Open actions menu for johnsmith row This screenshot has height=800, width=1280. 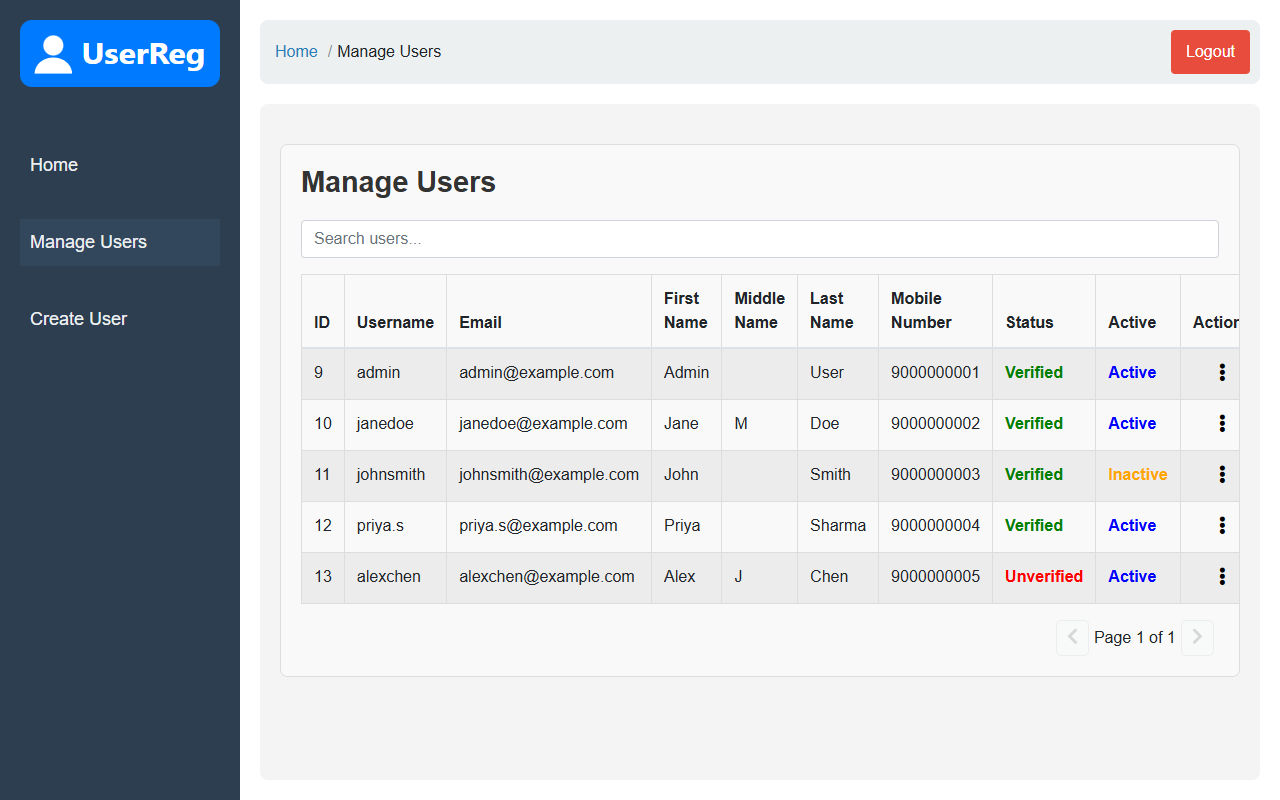coord(1222,474)
